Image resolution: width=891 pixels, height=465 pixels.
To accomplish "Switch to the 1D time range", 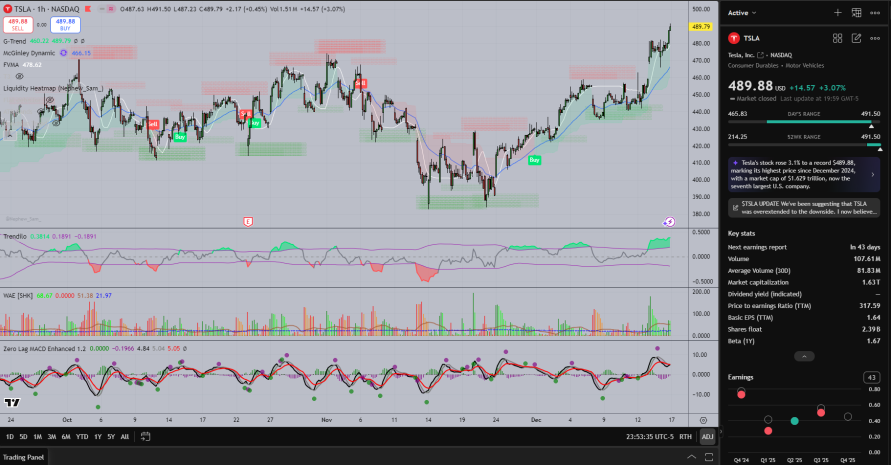I will (x=10, y=437).
